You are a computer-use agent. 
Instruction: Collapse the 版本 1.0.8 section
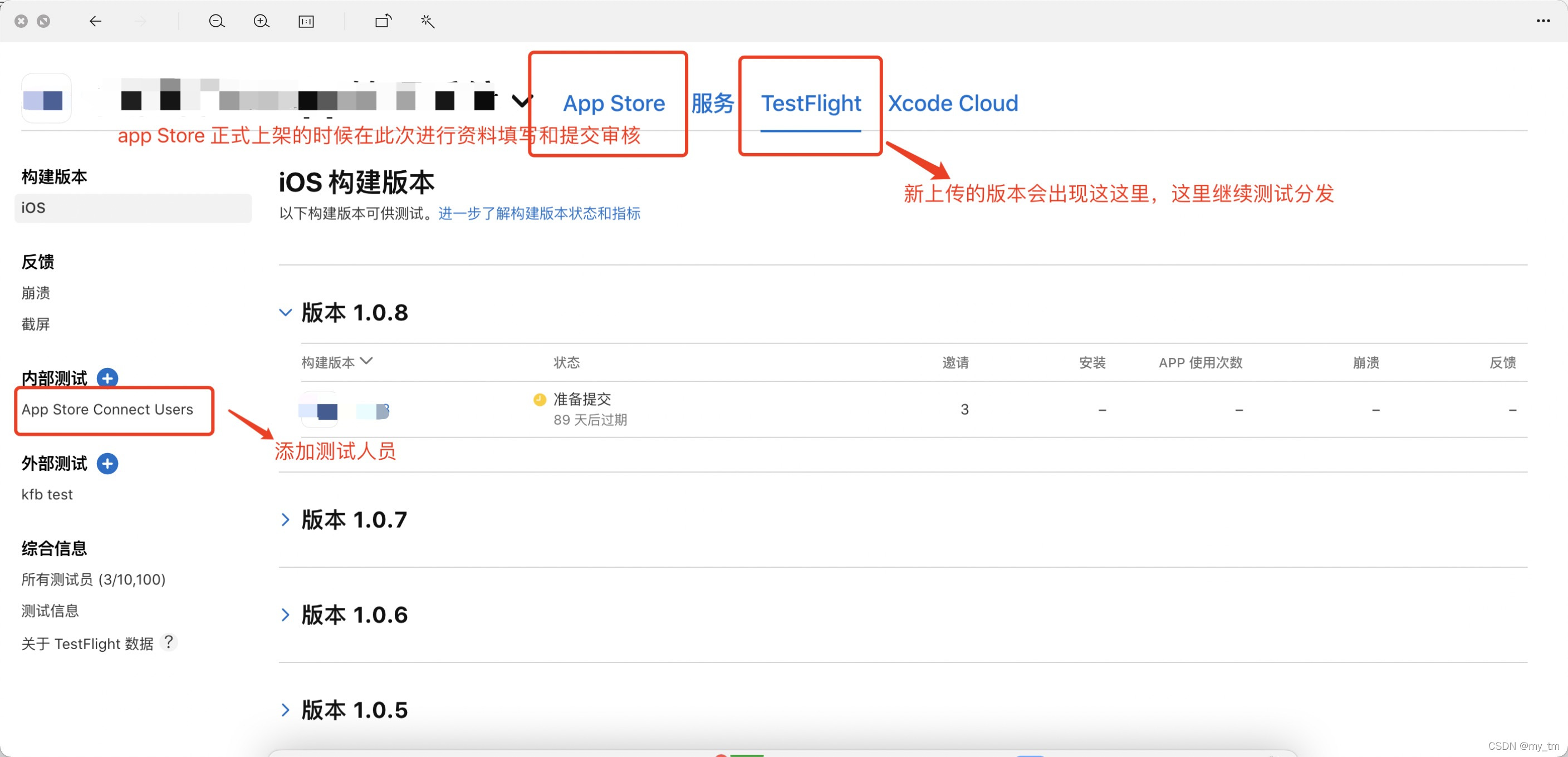[286, 313]
